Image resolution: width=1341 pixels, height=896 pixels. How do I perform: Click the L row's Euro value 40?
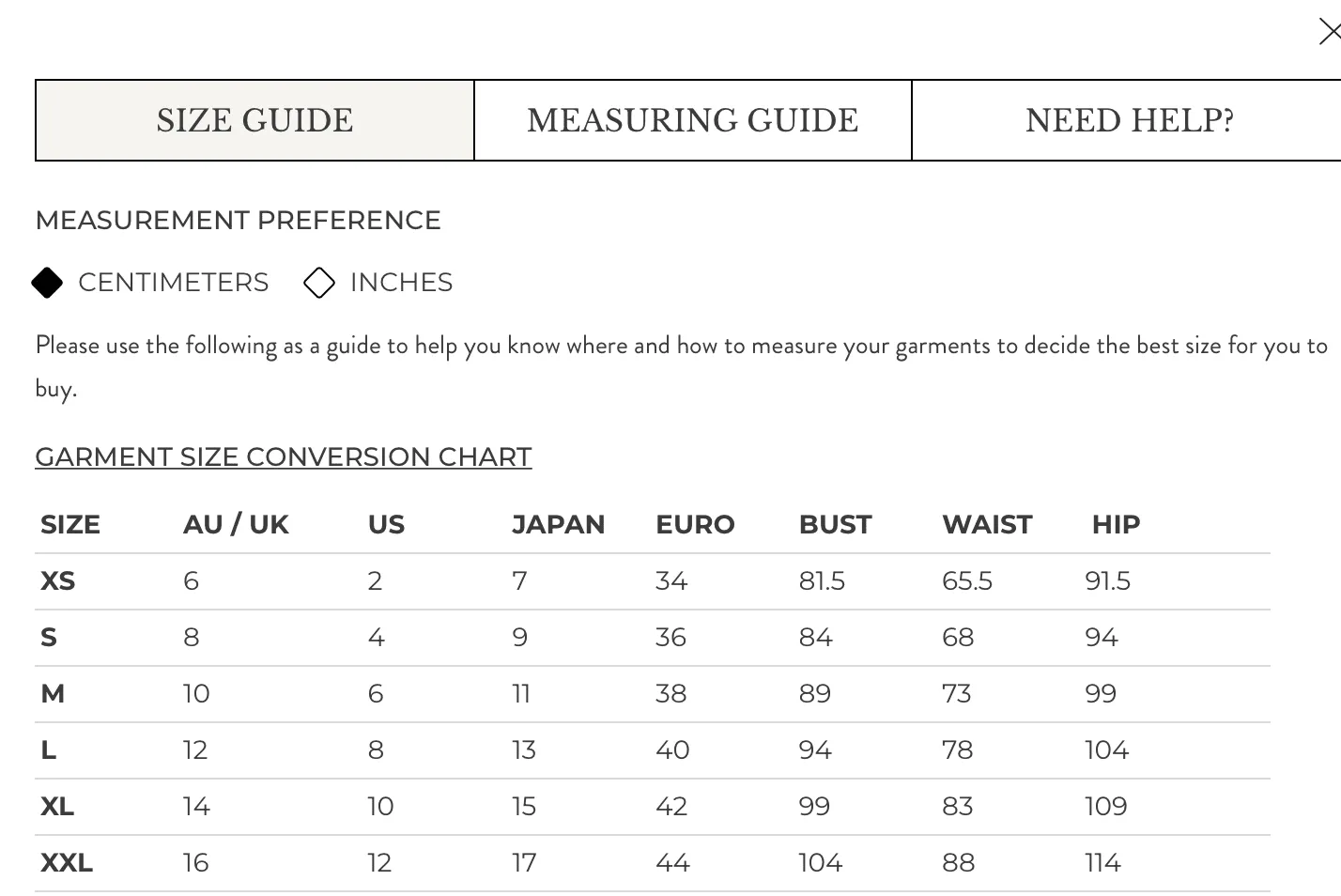[x=672, y=749]
